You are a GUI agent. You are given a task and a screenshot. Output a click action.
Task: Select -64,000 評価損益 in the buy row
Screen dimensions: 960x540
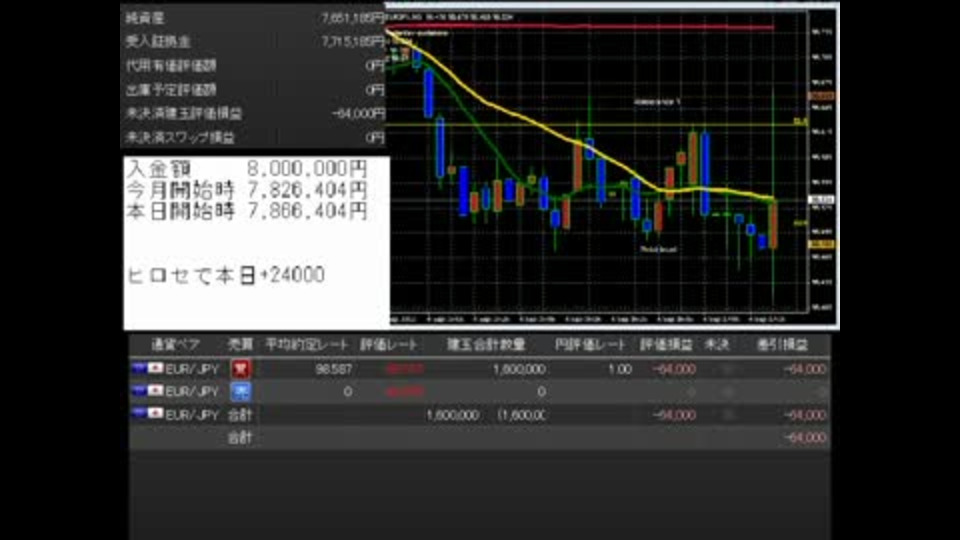tap(674, 369)
